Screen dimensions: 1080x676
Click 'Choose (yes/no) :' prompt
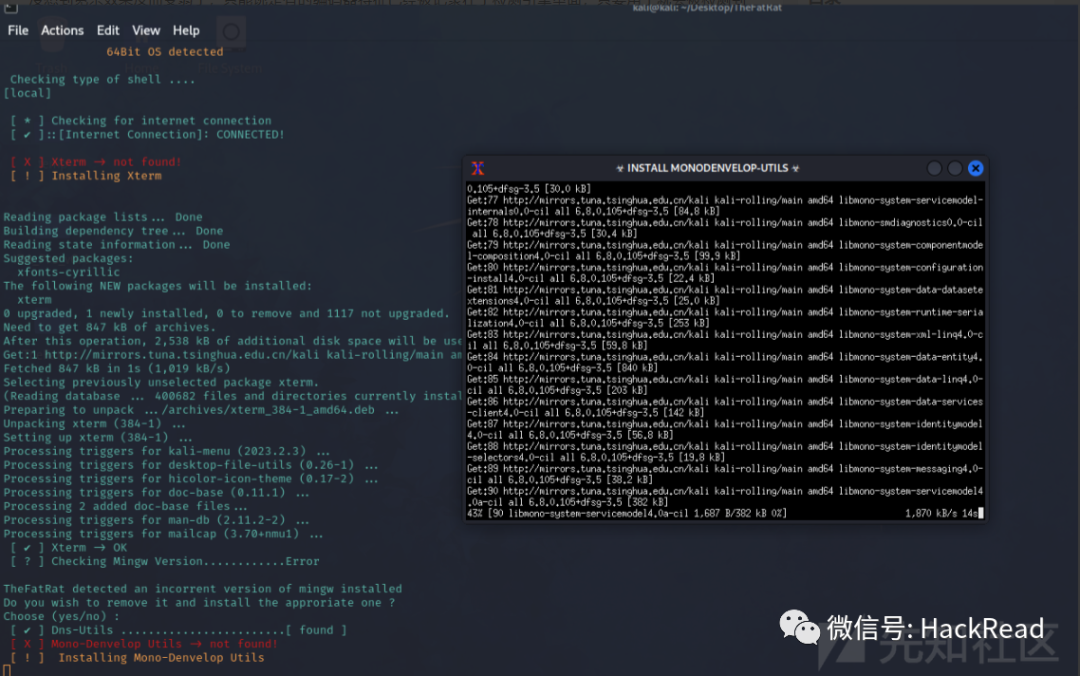tap(61, 617)
